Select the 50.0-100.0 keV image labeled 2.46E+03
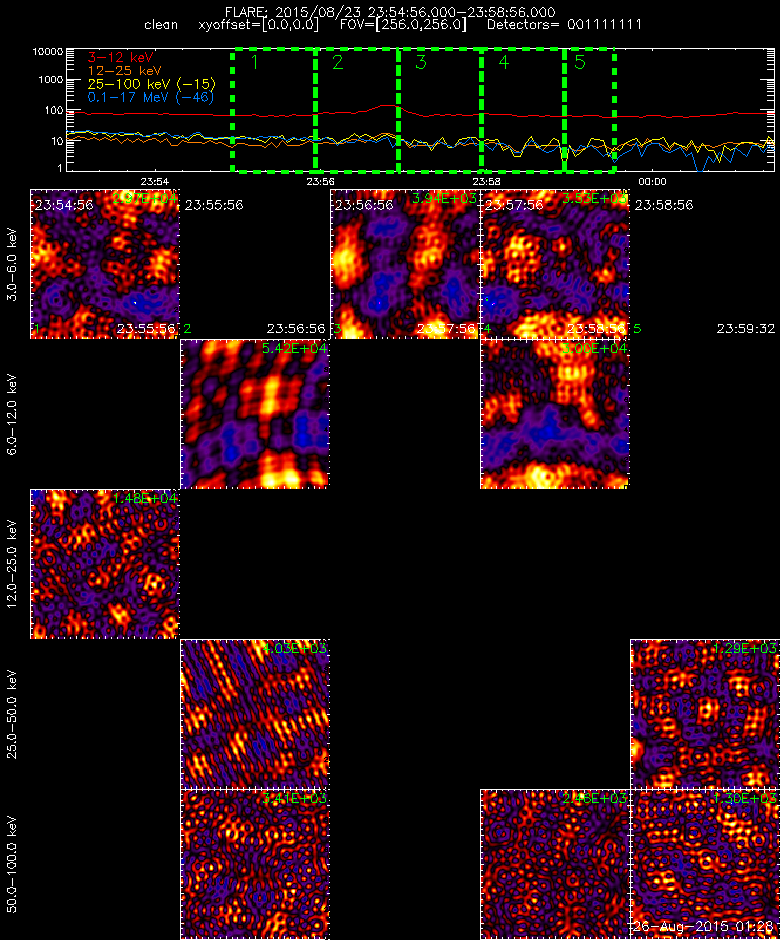Viewport: 780px width, 940px height. [x=555, y=864]
